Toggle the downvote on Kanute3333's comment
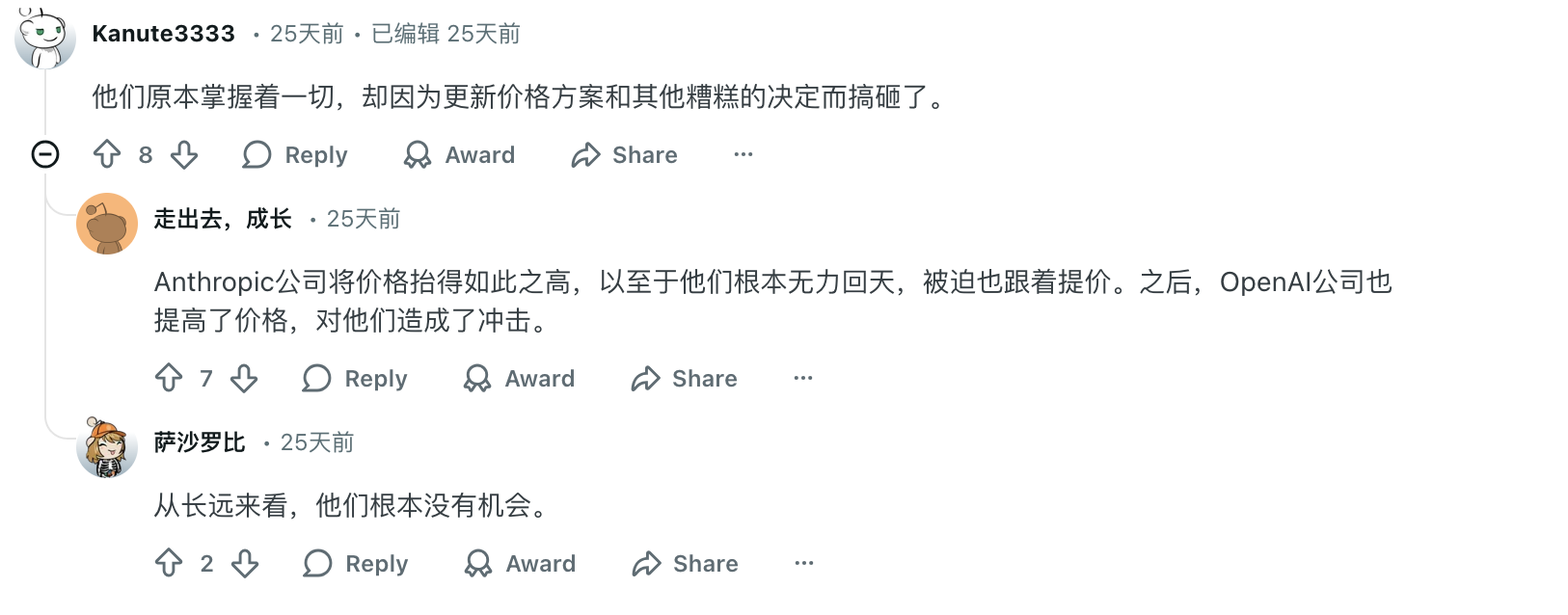This screenshot has width=1568, height=615. click(x=184, y=155)
